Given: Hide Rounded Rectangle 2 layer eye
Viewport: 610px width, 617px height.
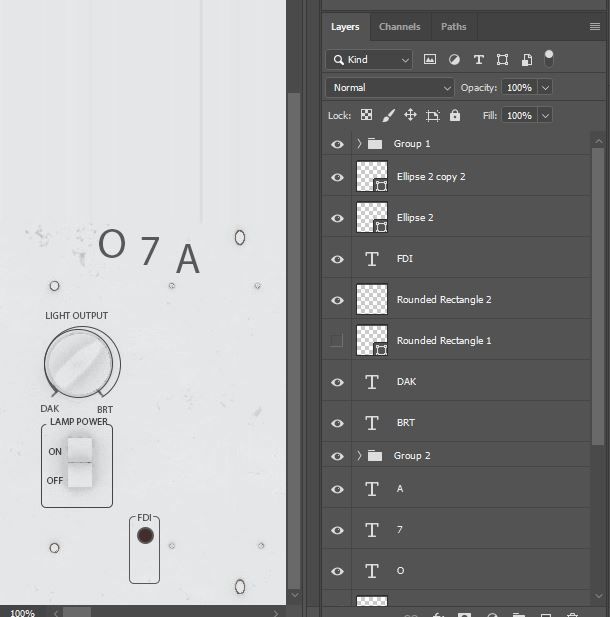Looking at the screenshot, I should 337,300.
